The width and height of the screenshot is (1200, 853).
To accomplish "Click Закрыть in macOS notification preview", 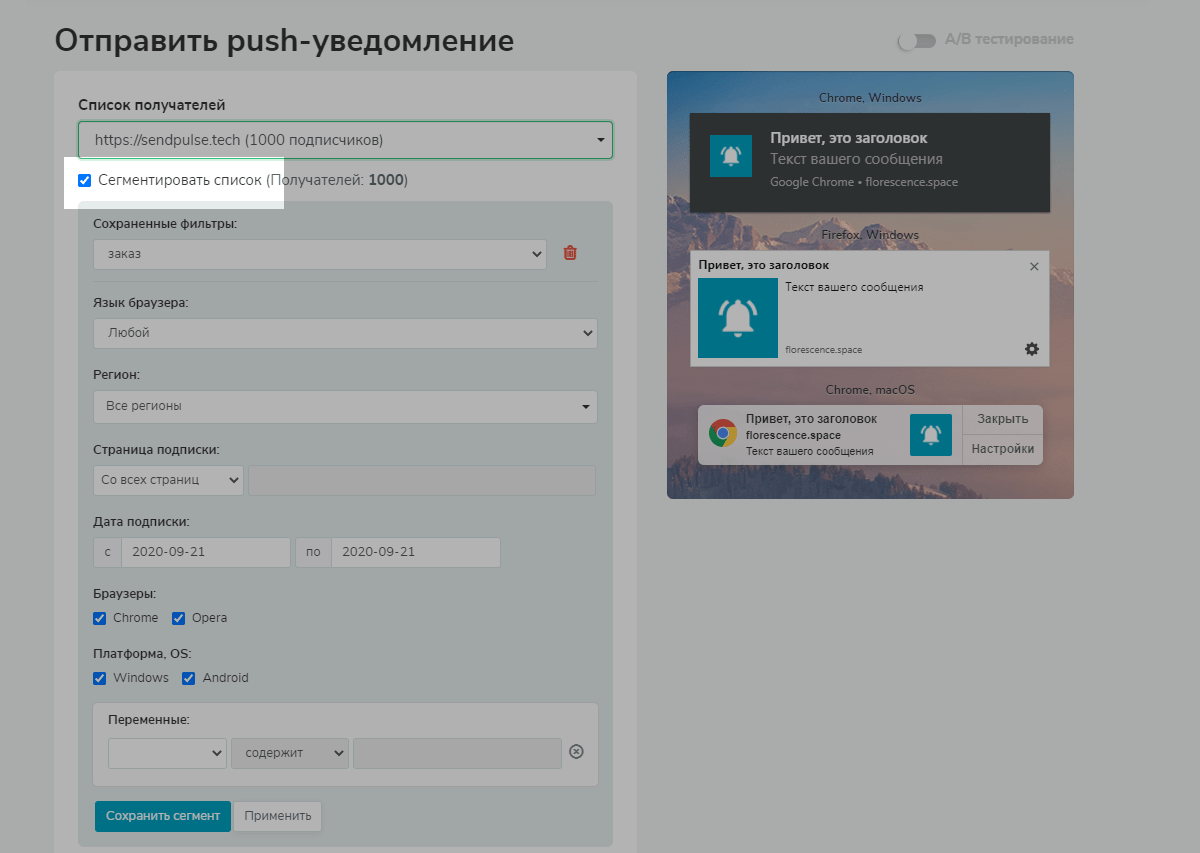I will 1002,420.
